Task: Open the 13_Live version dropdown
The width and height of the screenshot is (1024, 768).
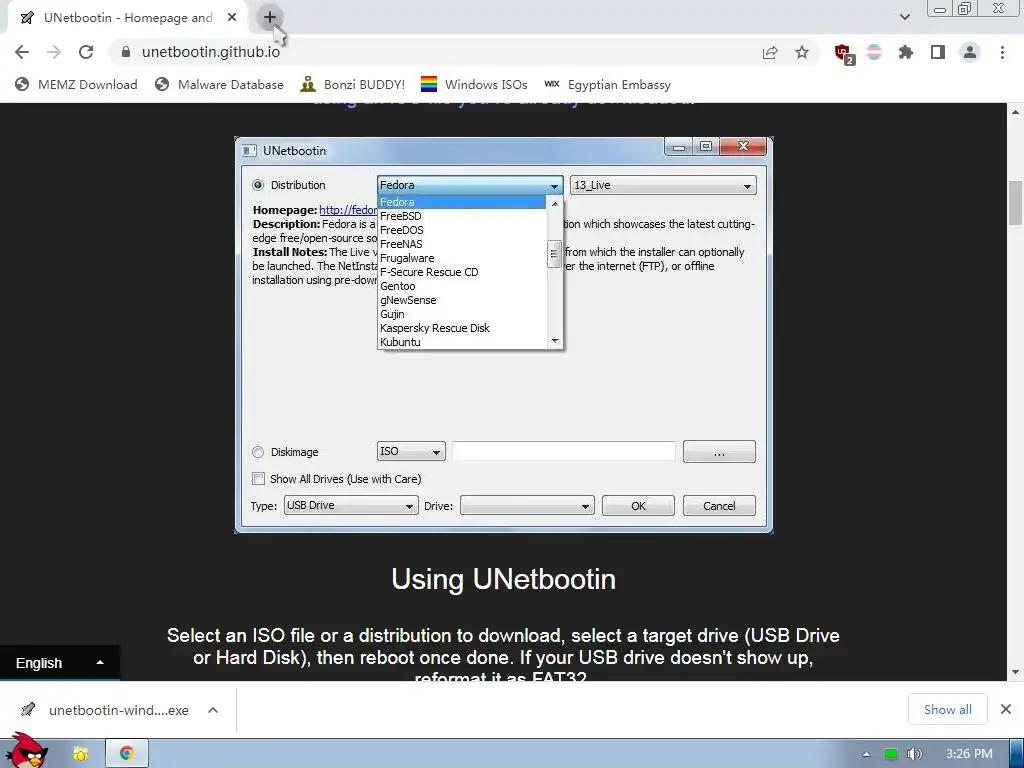Action: click(663, 185)
